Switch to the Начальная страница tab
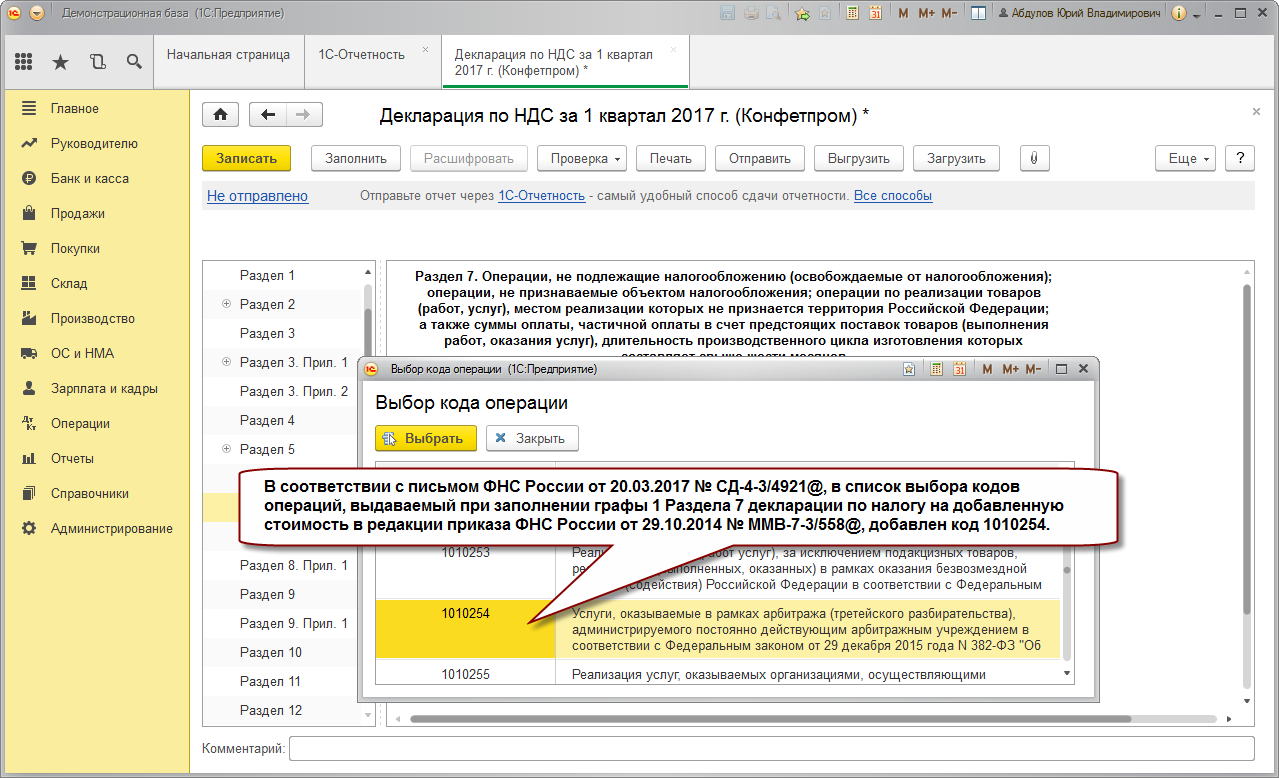Screen dimensions: 1279x778 pos(228,55)
